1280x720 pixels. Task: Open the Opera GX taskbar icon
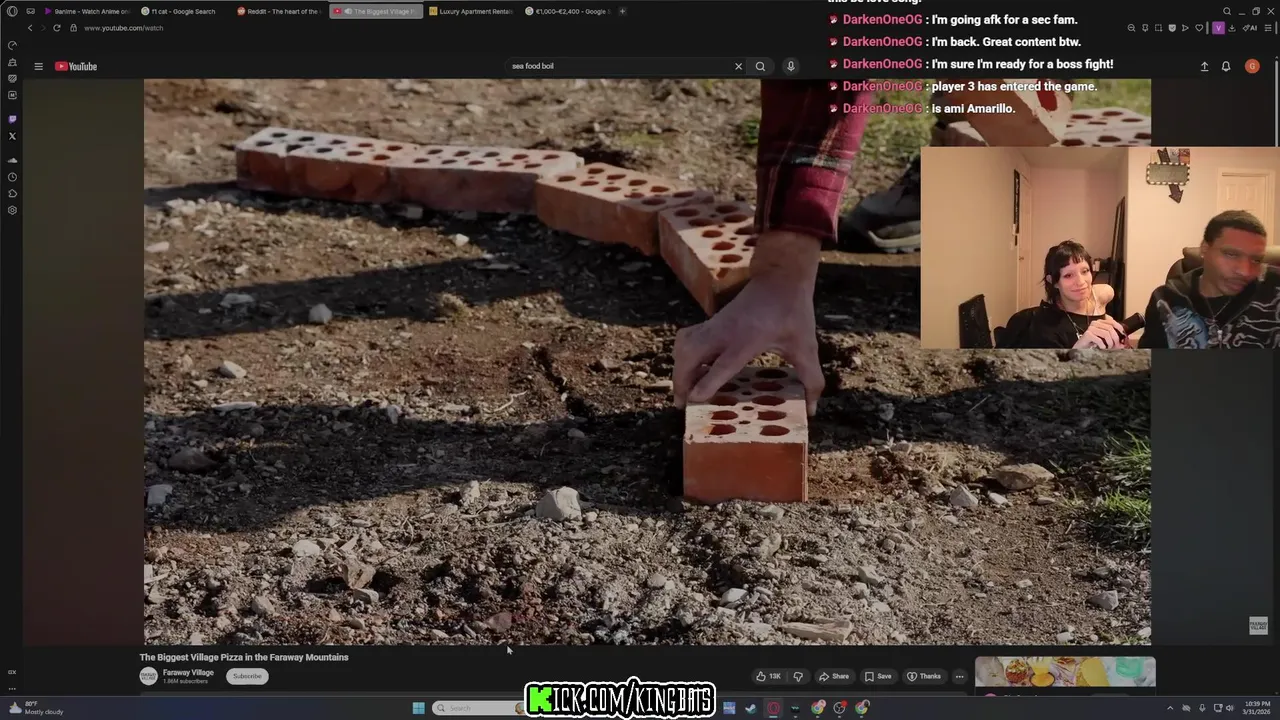point(773,708)
